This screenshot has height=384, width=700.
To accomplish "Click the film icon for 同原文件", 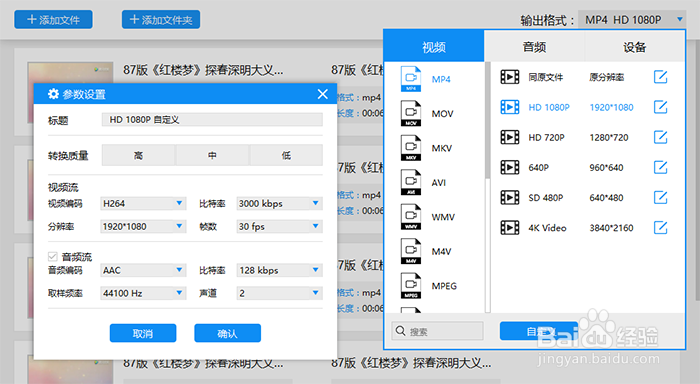I will pos(509,77).
